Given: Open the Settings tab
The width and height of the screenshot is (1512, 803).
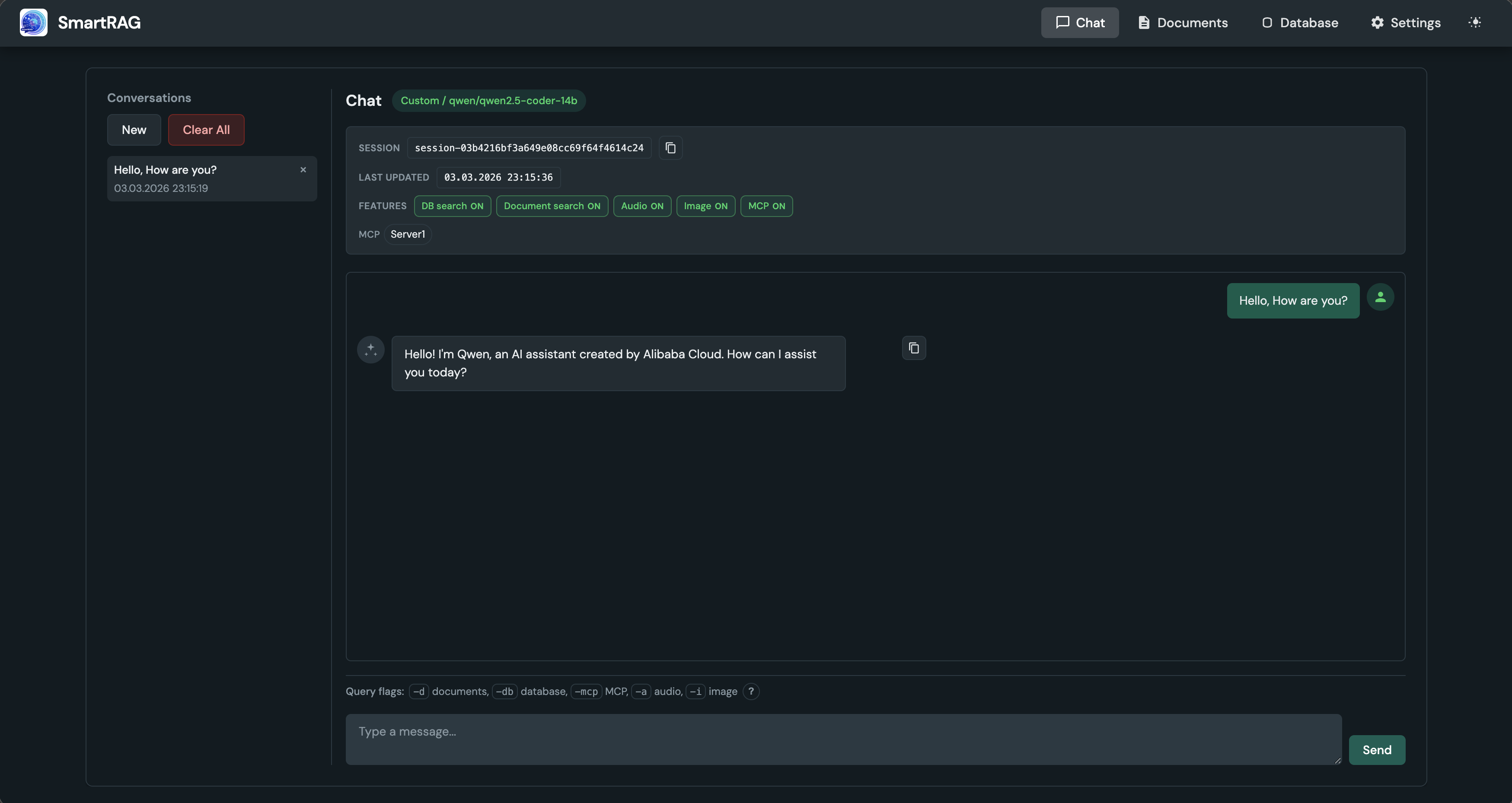Looking at the screenshot, I should 1405,23.
